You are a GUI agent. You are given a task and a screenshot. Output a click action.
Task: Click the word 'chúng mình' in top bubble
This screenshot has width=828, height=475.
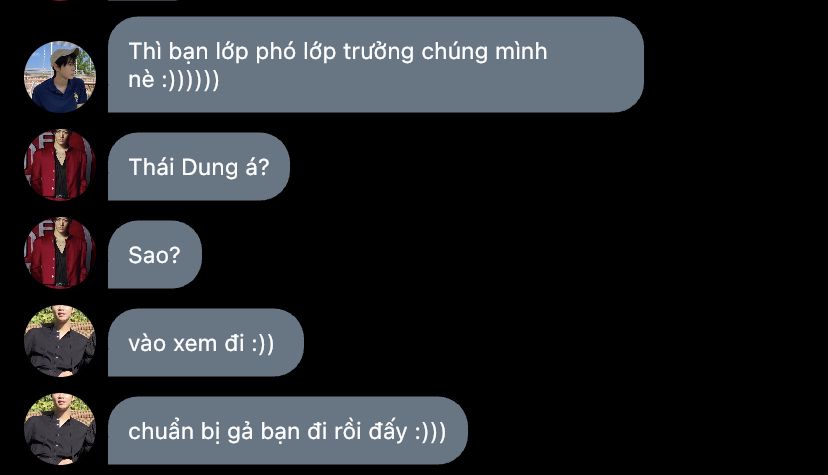pyautogui.click(x=485, y=53)
